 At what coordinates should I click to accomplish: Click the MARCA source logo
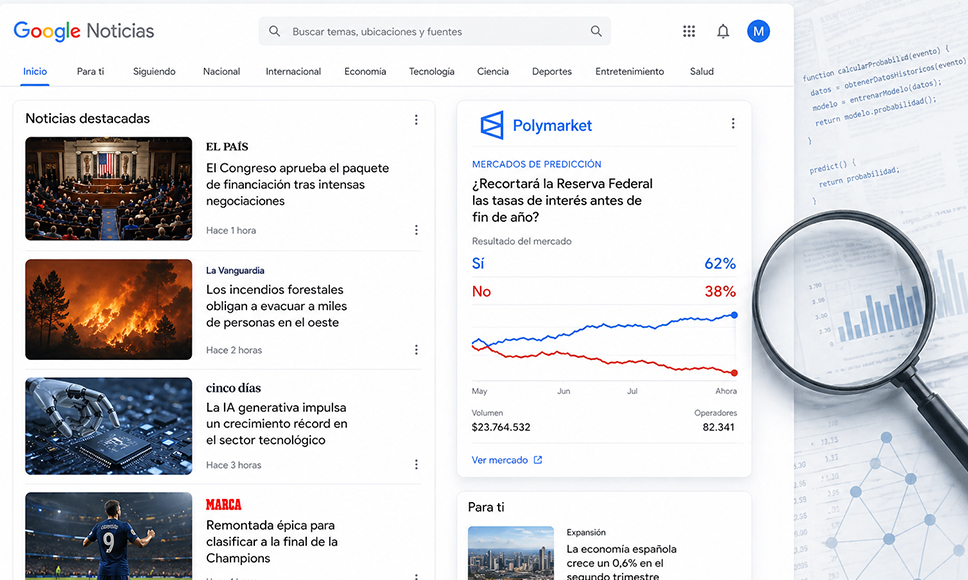pyautogui.click(x=223, y=505)
